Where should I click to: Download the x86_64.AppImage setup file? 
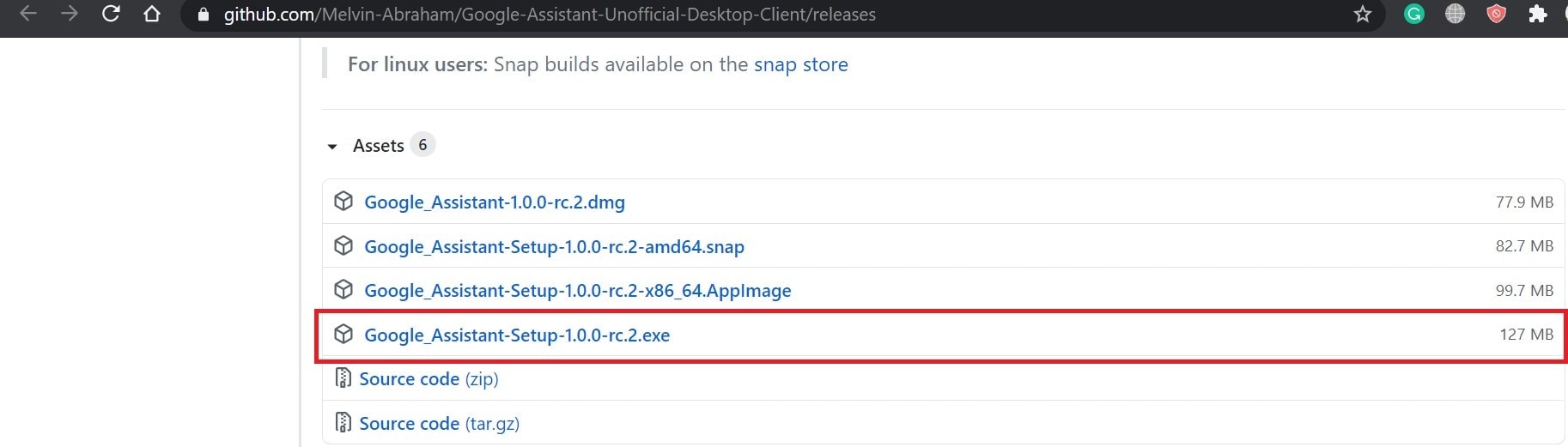578,291
